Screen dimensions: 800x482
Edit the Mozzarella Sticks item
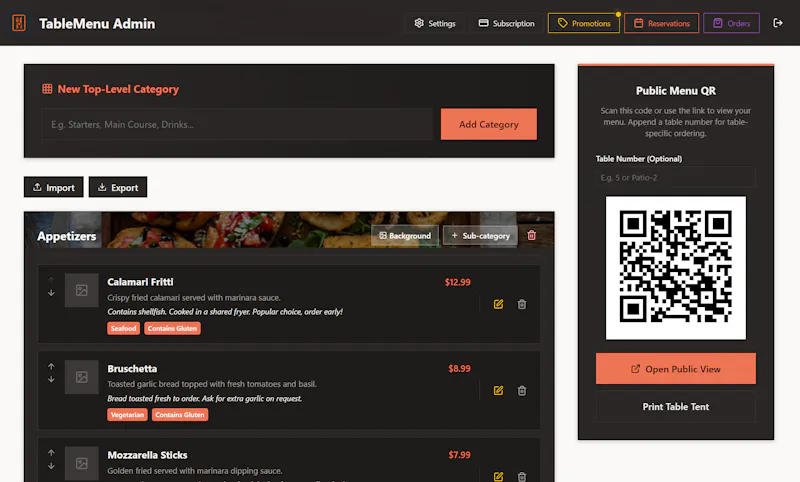pyautogui.click(x=498, y=476)
